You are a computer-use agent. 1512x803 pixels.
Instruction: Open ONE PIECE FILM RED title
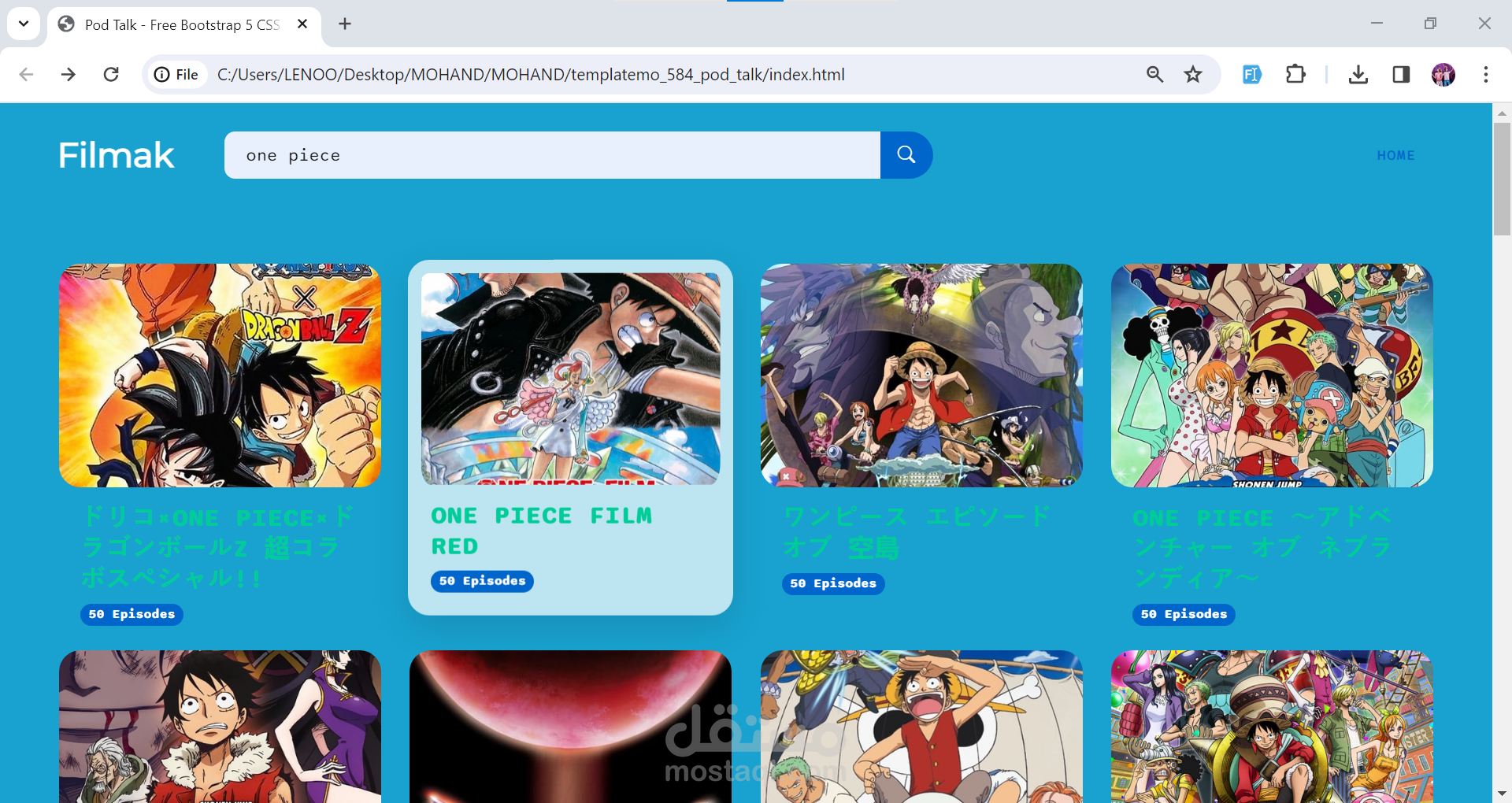pyautogui.click(x=541, y=531)
